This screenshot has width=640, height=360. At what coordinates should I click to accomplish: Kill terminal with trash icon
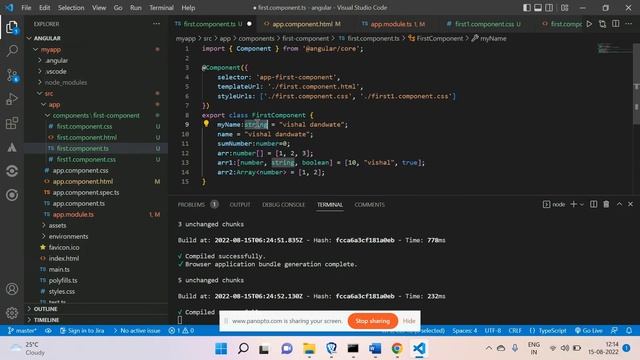click(606, 204)
